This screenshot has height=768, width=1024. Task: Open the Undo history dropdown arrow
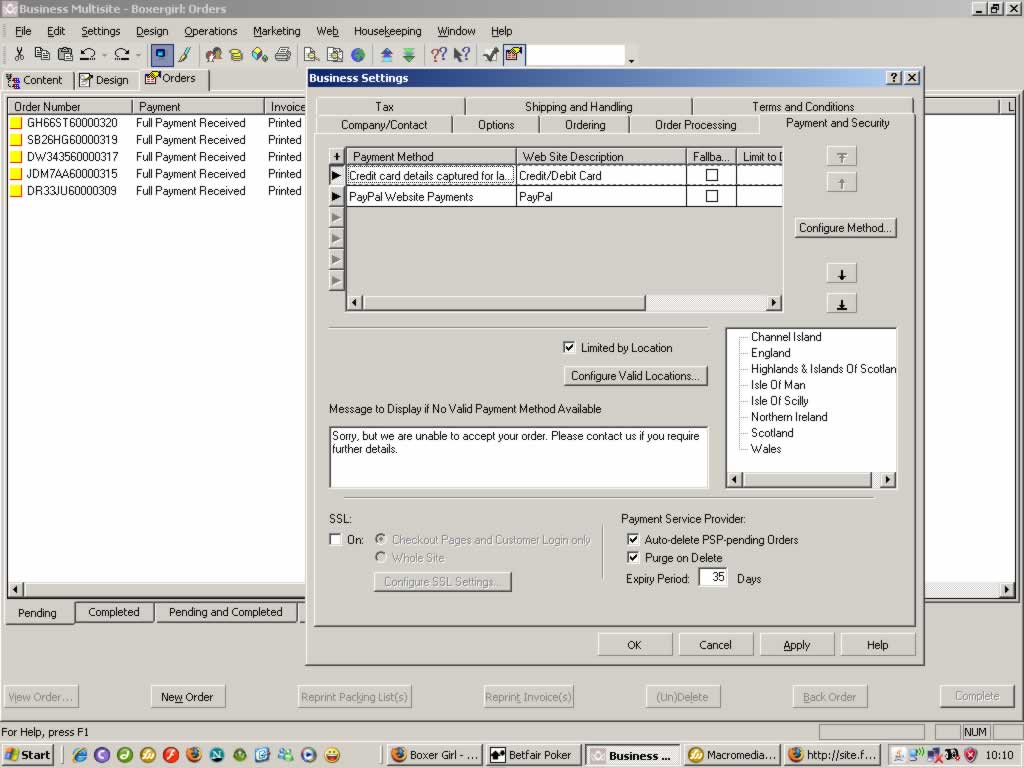click(103, 56)
